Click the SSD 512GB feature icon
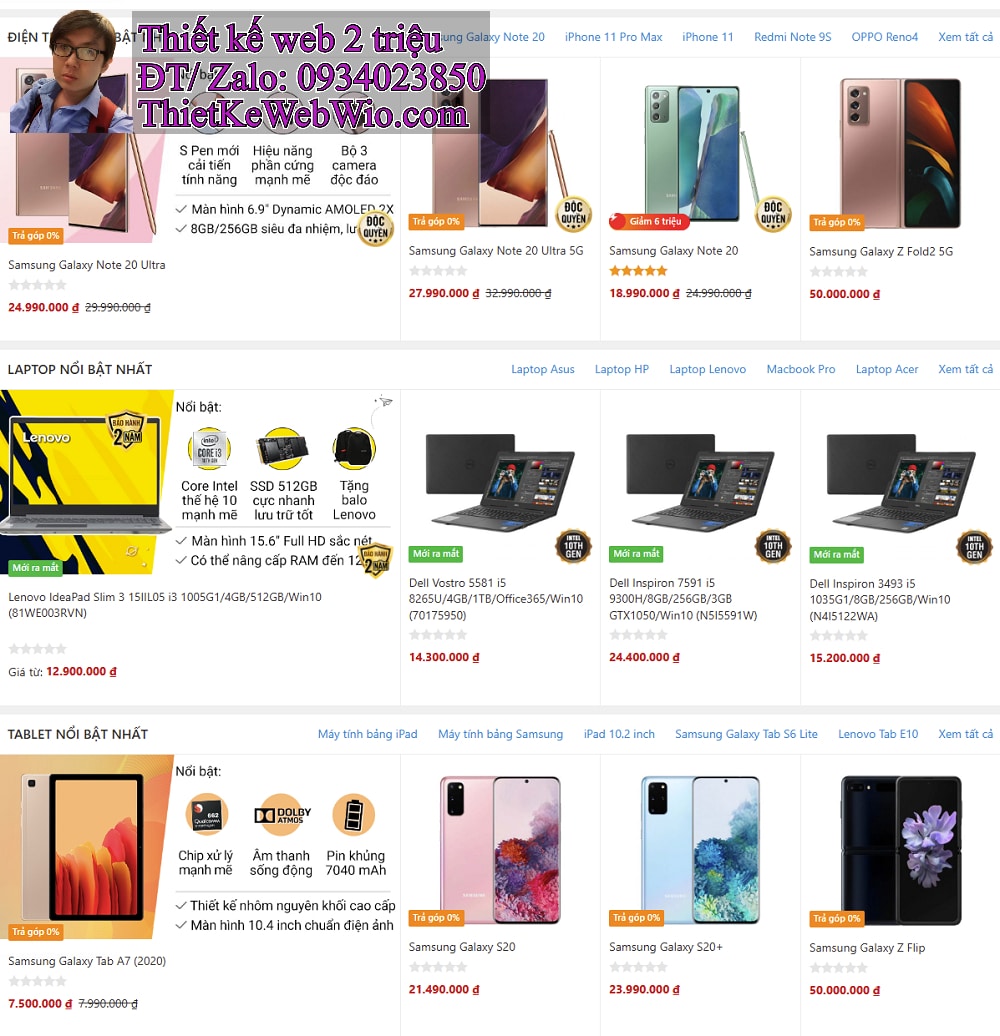1000x1036 pixels. (x=283, y=449)
